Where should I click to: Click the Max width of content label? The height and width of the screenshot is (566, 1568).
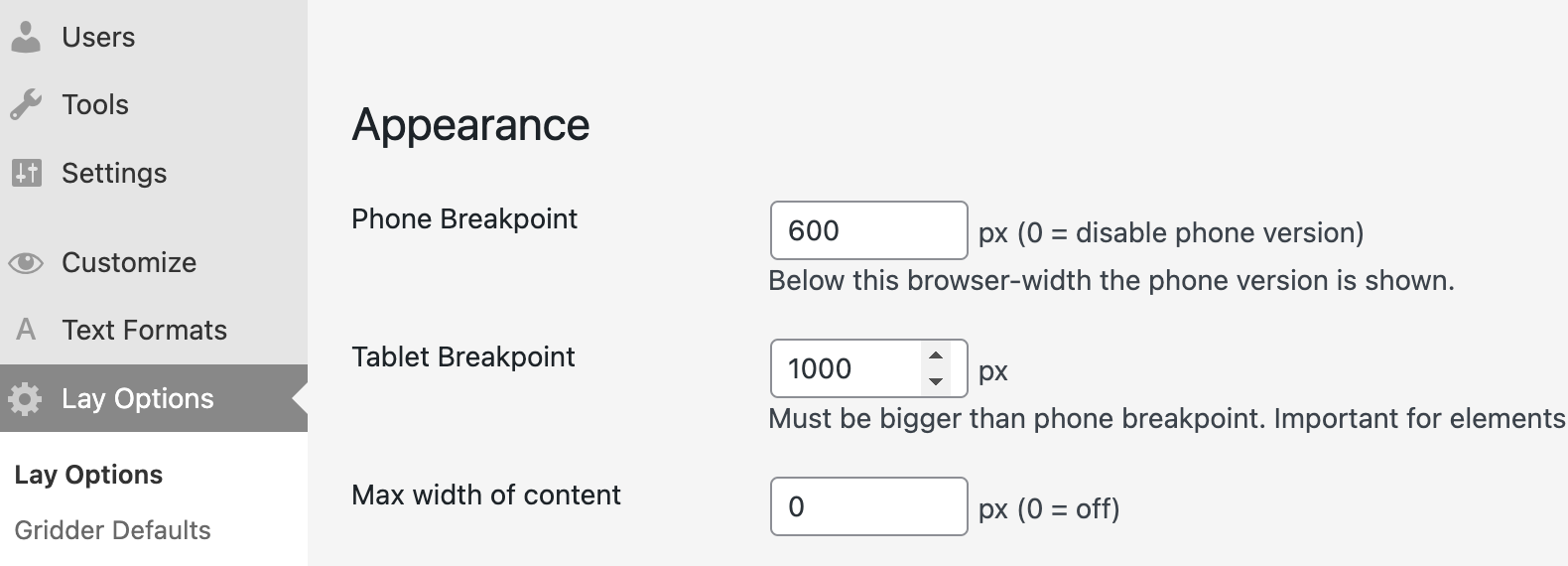tap(486, 495)
